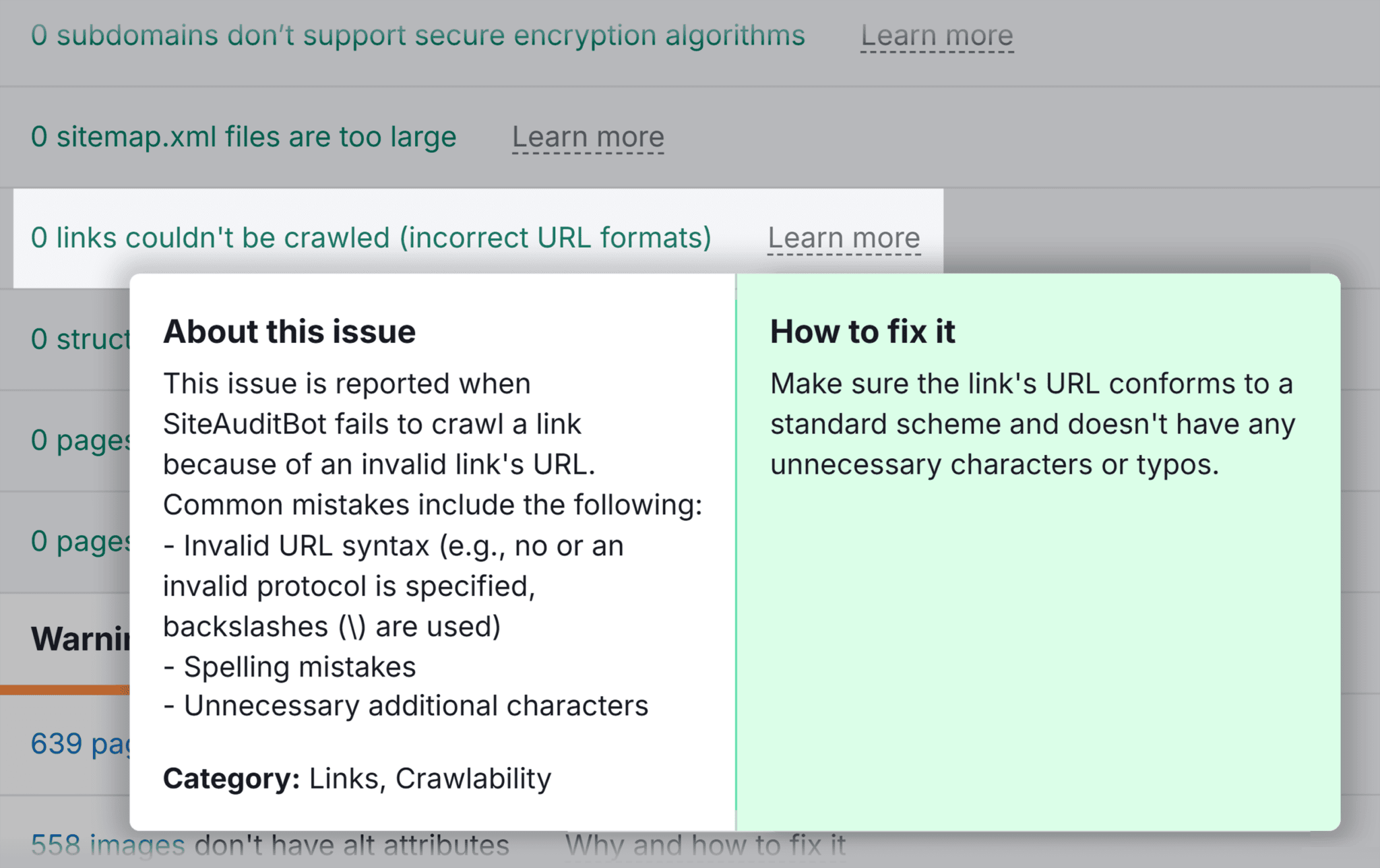Open Learn more for incorrect URL formats issue

pyautogui.click(x=844, y=237)
